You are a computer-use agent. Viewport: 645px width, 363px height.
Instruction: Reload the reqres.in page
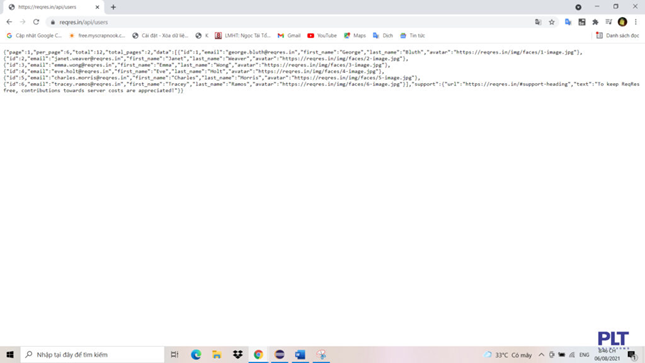pyautogui.click(x=36, y=22)
